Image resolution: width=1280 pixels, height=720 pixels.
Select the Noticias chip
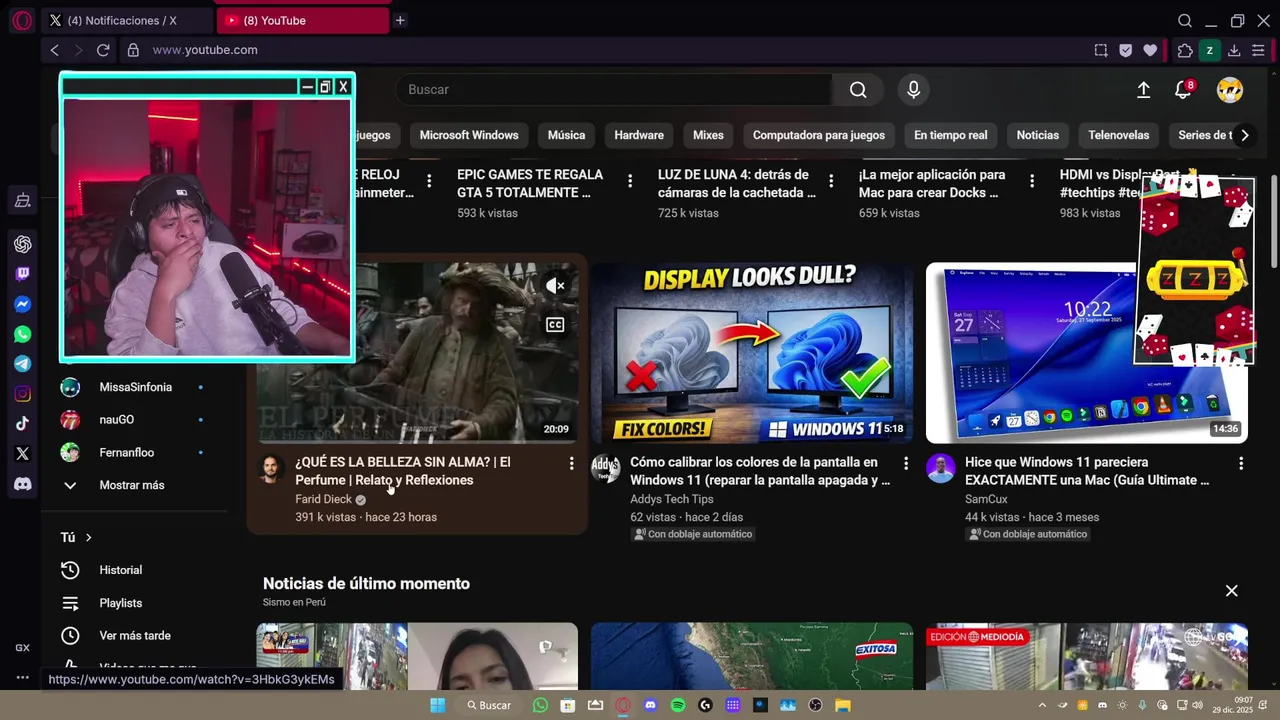pos(1037,135)
